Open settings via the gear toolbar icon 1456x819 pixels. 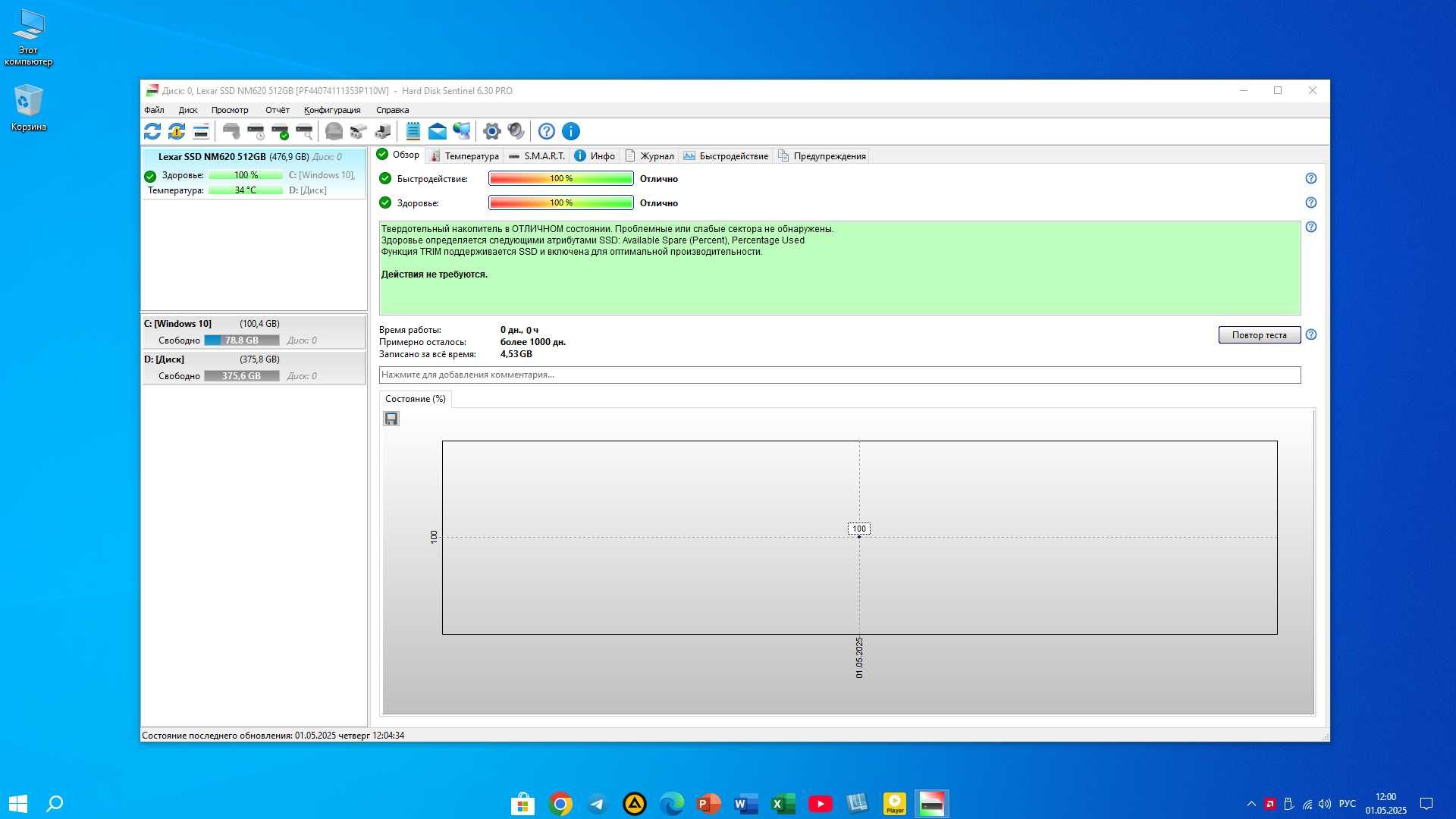[492, 131]
